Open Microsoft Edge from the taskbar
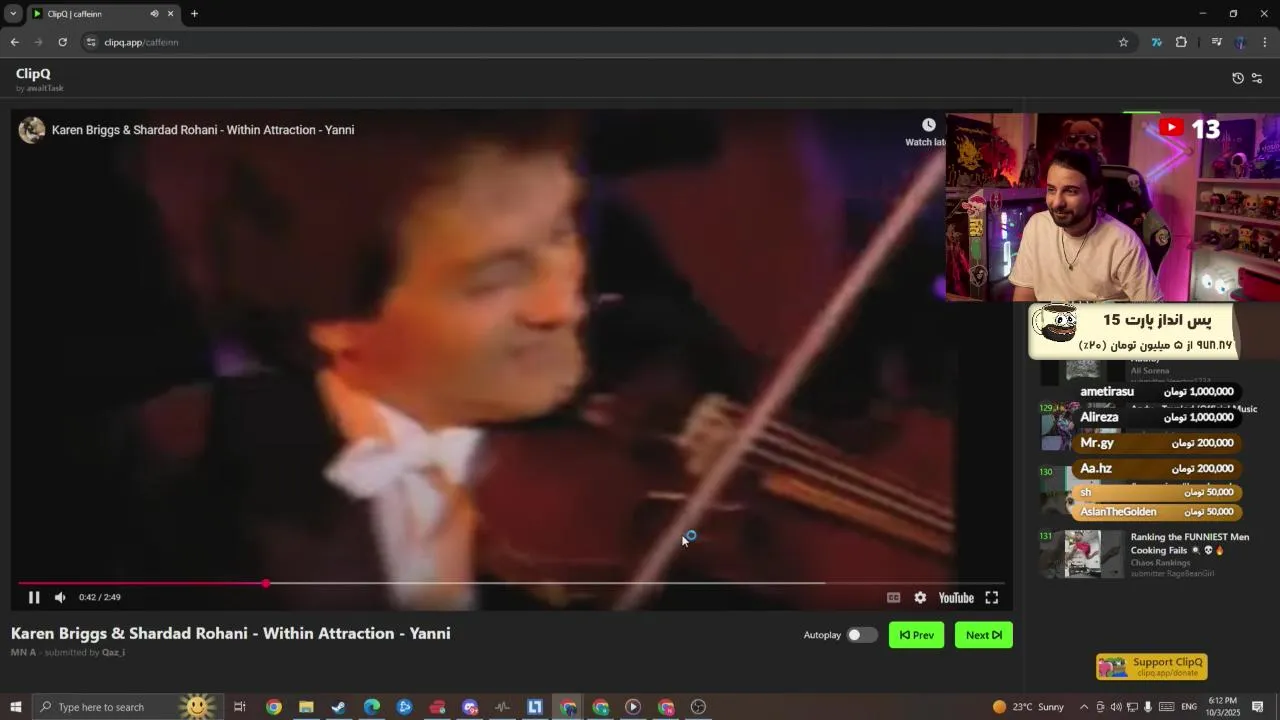The image size is (1280, 720). point(372,707)
